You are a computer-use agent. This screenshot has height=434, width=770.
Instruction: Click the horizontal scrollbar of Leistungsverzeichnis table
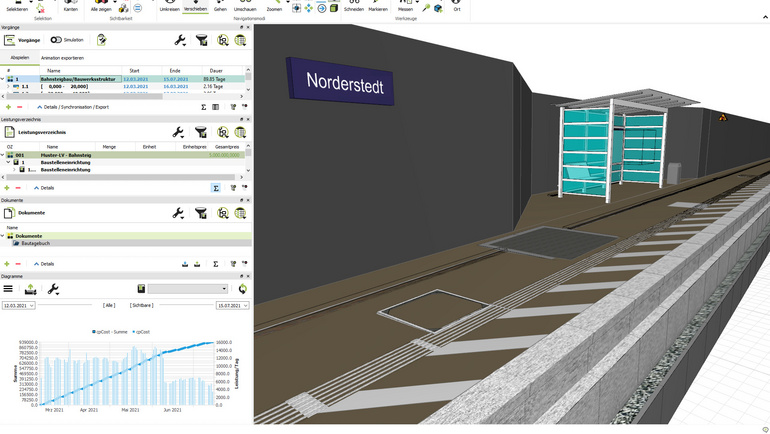(x=121, y=177)
